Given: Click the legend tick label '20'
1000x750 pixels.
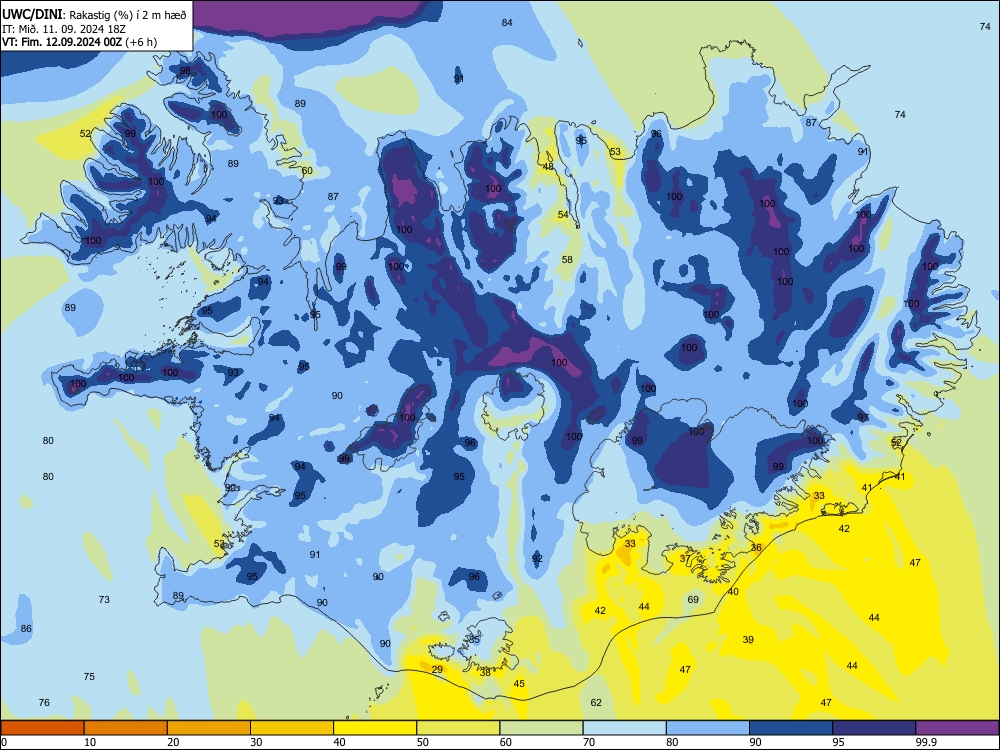Looking at the screenshot, I should pos(173,742).
